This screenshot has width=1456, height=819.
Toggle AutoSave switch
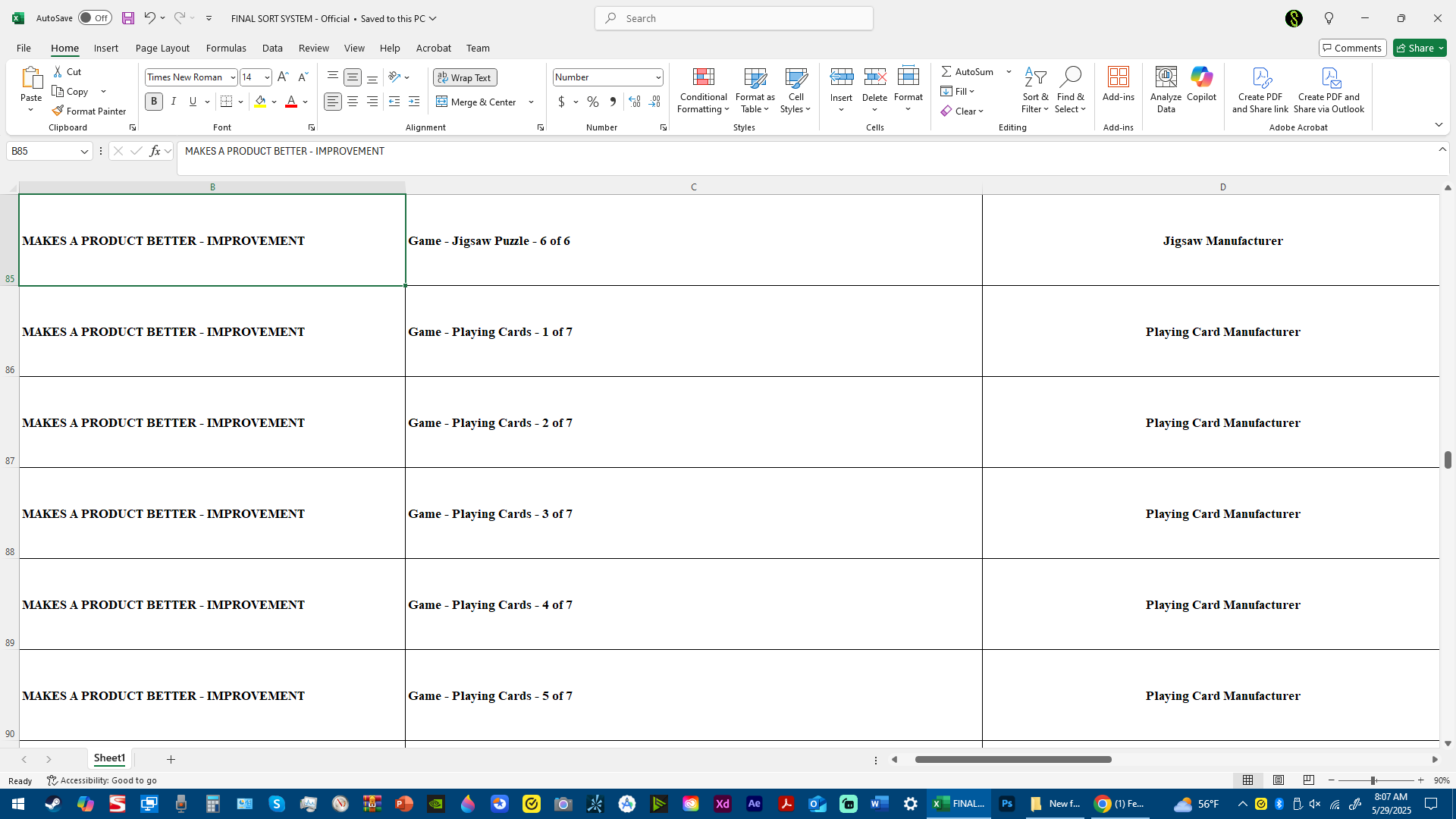point(95,18)
